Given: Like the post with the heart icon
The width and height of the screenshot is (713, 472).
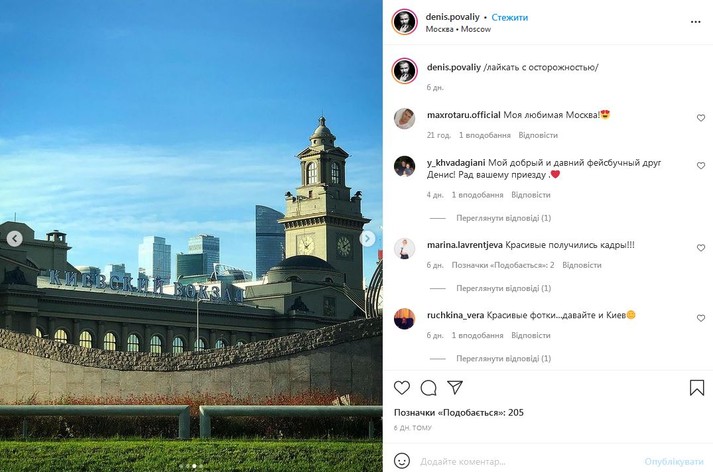Looking at the screenshot, I should point(402,388).
